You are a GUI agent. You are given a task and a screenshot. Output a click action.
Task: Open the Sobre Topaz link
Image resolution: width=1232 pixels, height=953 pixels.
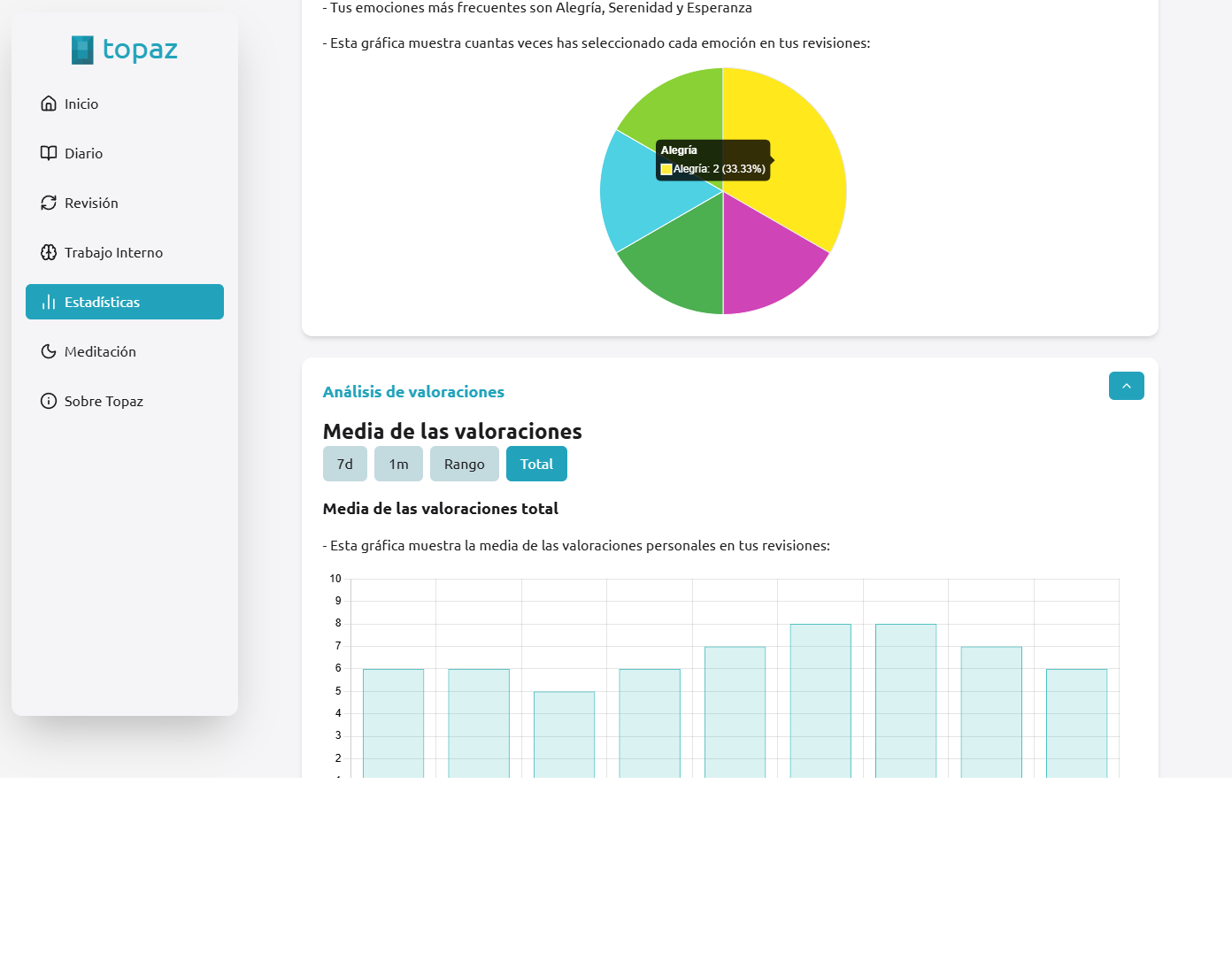coord(104,401)
